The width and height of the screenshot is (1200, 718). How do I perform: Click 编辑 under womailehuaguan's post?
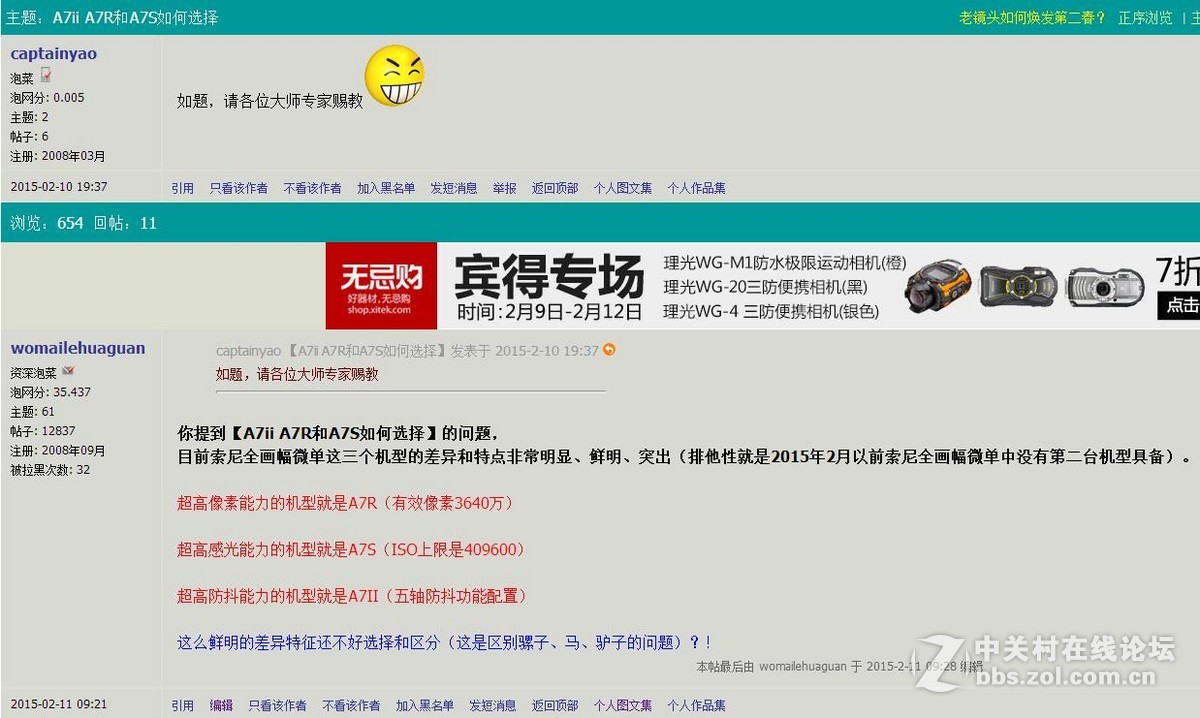coord(221,705)
